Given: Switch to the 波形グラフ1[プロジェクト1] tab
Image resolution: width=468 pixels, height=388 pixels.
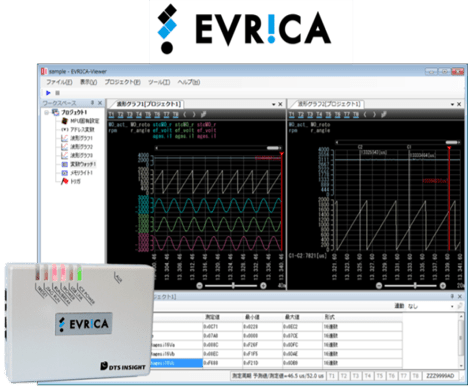Looking at the screenshot, I should point(148,104).
